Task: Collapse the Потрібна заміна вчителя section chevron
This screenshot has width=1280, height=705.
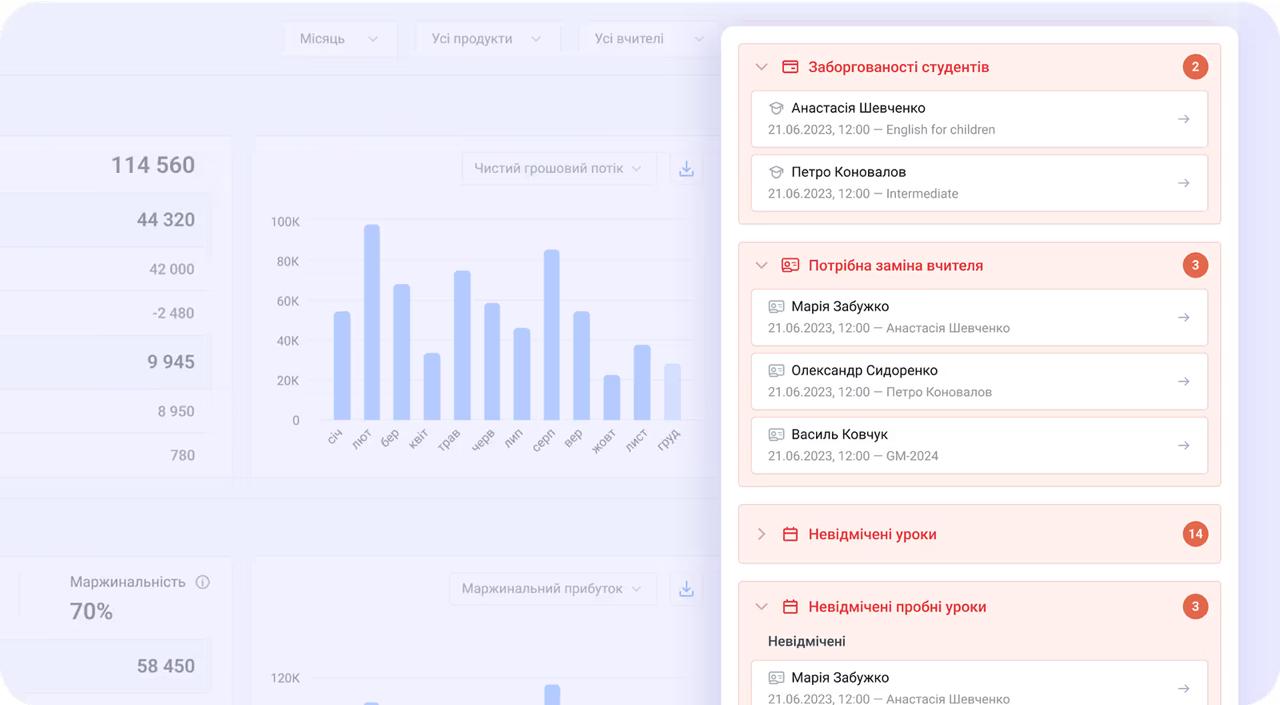Action: [761, 265]
